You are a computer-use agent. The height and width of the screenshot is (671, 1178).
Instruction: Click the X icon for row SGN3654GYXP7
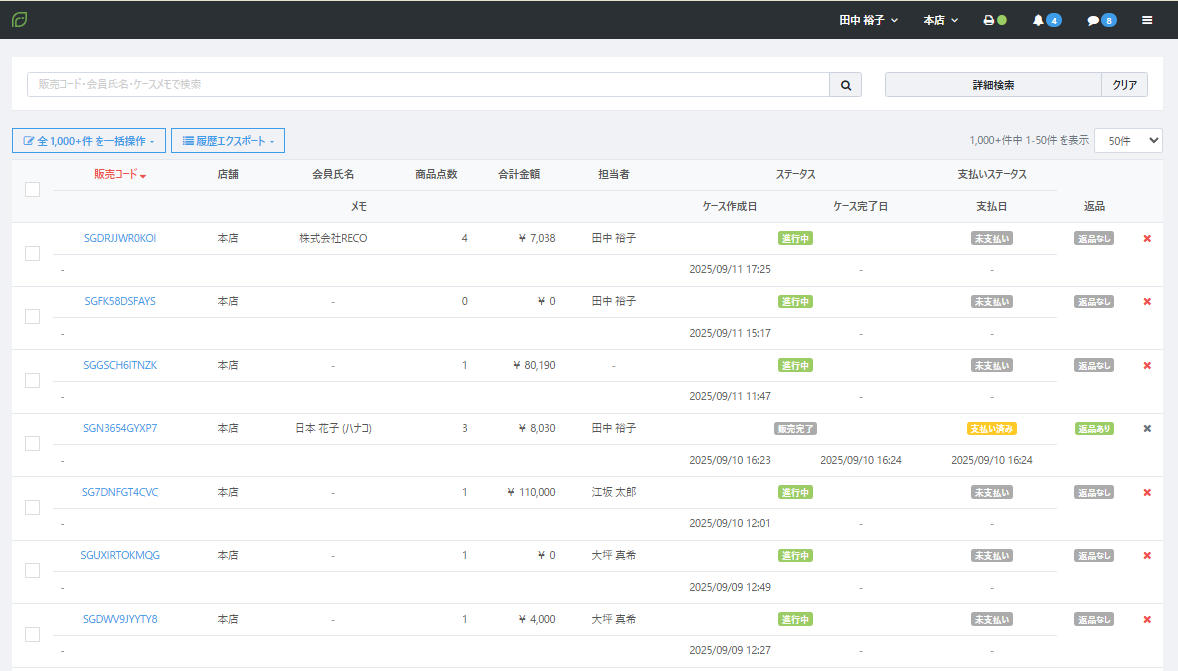point(1147,428)
